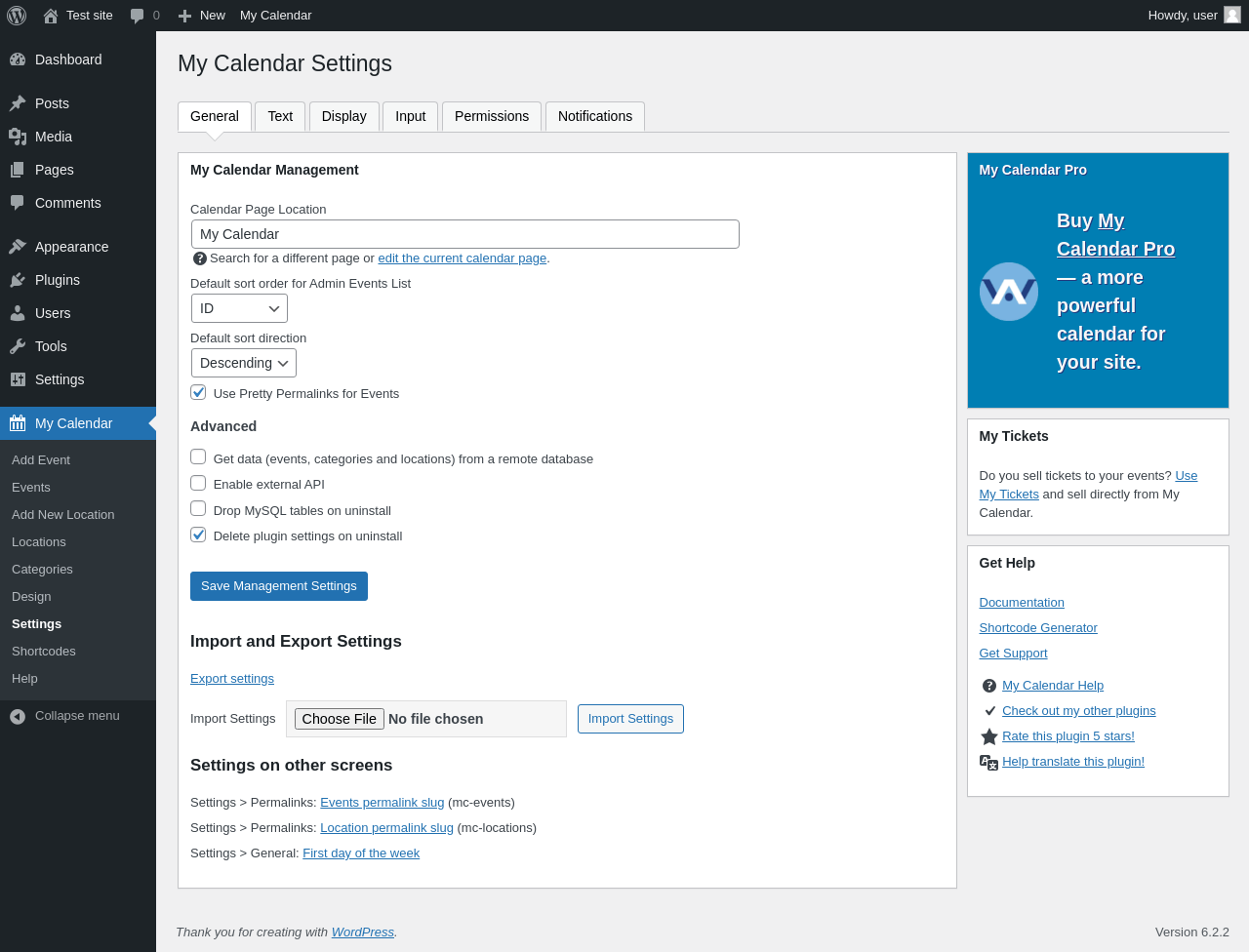Click the Collapse menu arrow icon

tap(18, 716)
